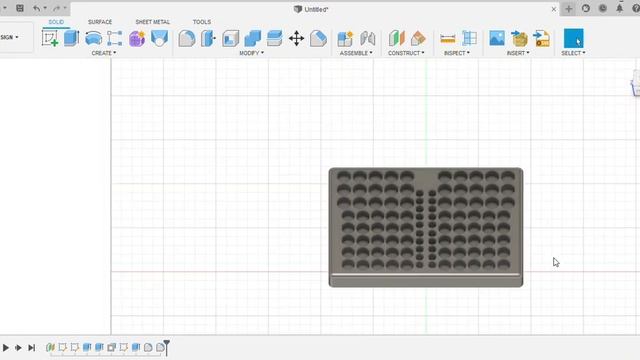
Task: Select the Combine tool in Modify
Action: click(x=253, y=38)
